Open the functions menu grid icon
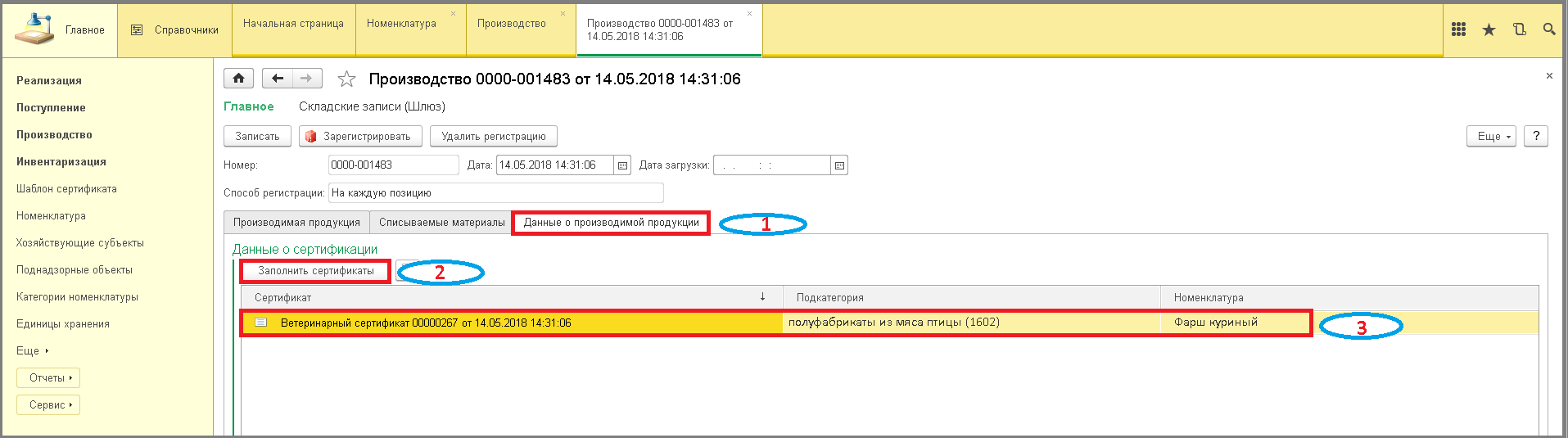This screenshot has height=438, width=1568. (x=1458, y=29)
